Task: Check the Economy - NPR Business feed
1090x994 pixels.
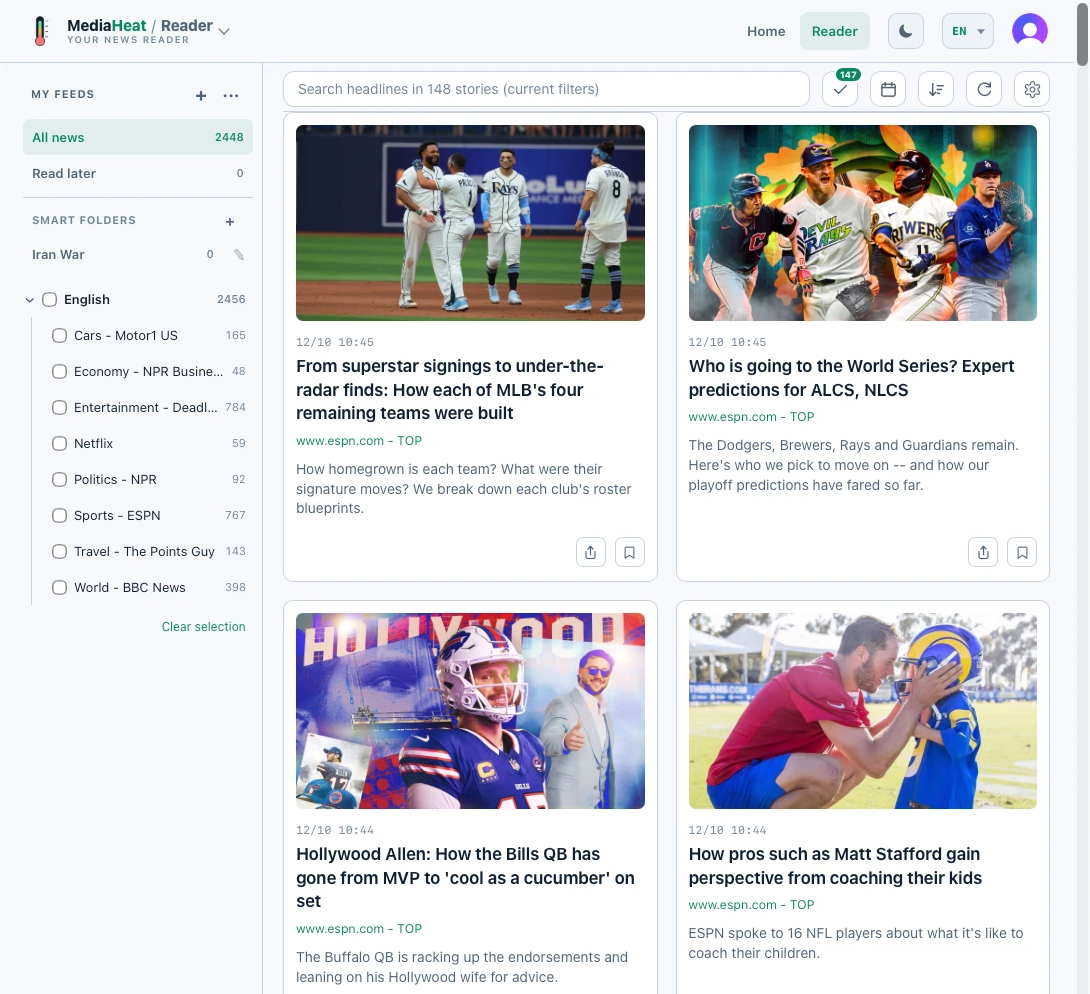Action: (x=59, y=372)
